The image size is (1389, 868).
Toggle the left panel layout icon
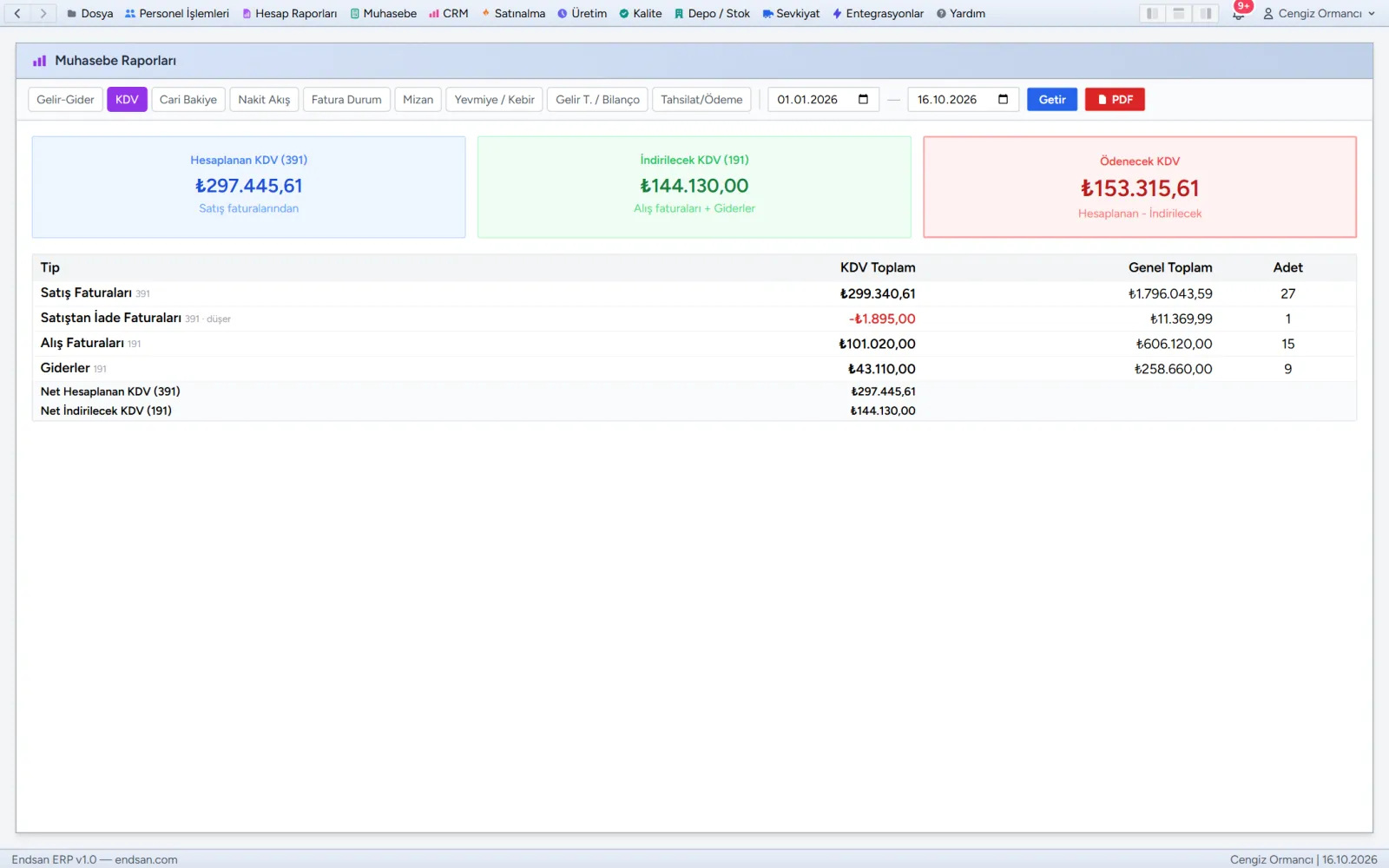pos(1152,13)
